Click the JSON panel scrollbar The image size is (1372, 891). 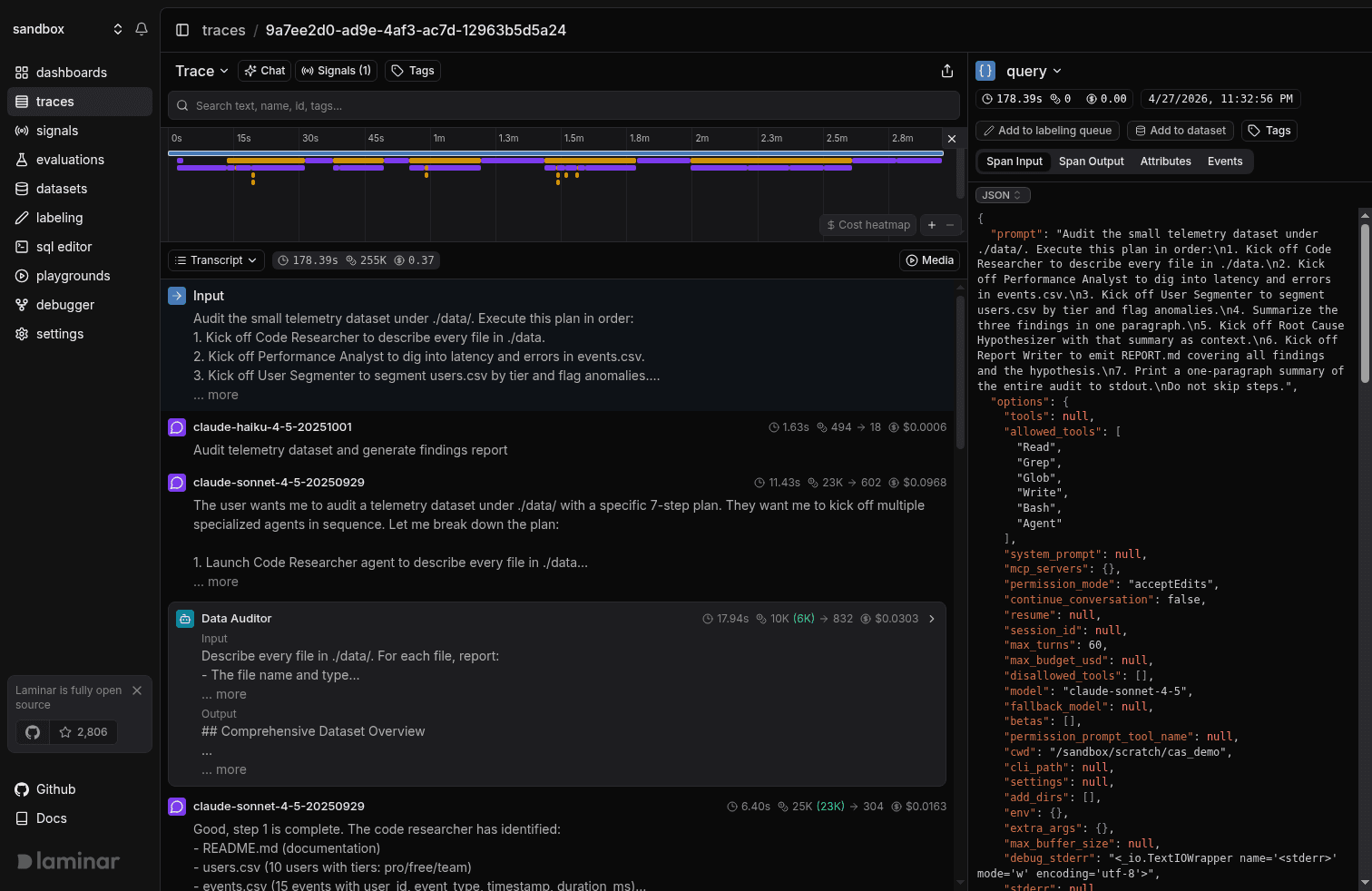(x=1365, y=303)
